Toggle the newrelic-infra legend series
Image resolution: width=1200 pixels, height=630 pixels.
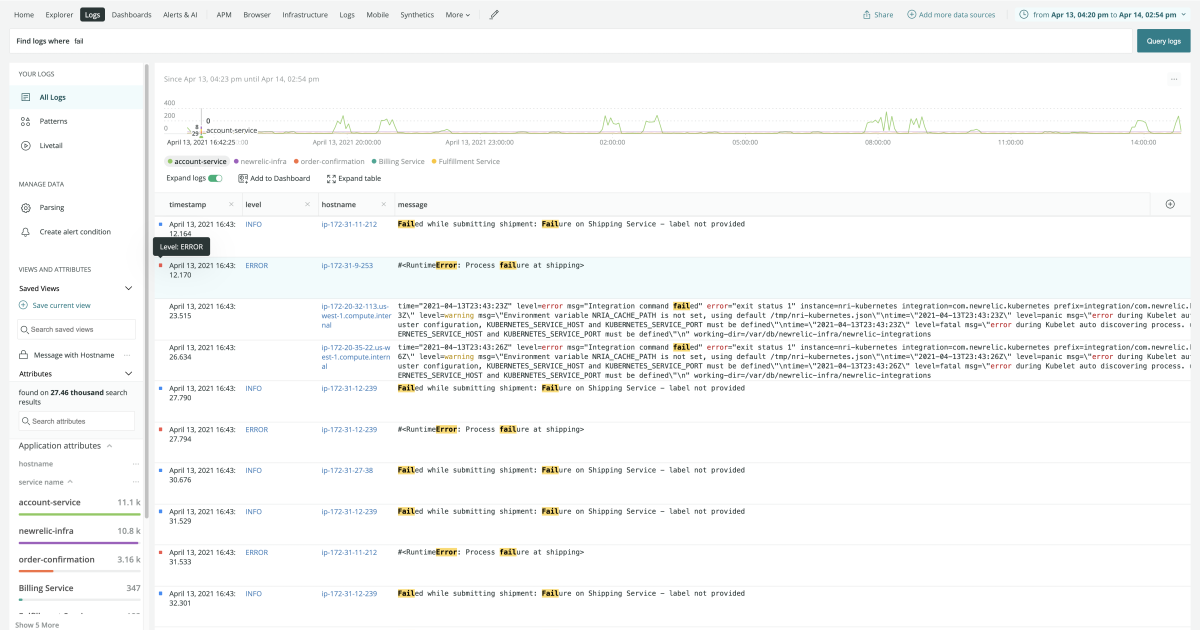260,161
